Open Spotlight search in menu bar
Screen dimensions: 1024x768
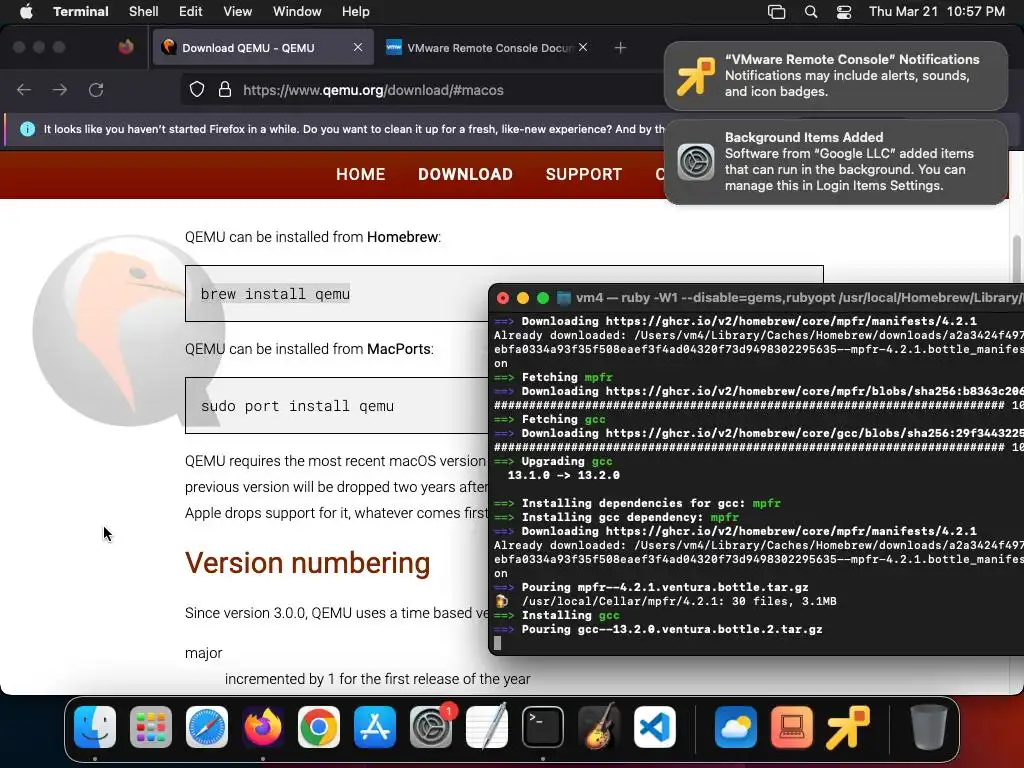pos(810,12)
